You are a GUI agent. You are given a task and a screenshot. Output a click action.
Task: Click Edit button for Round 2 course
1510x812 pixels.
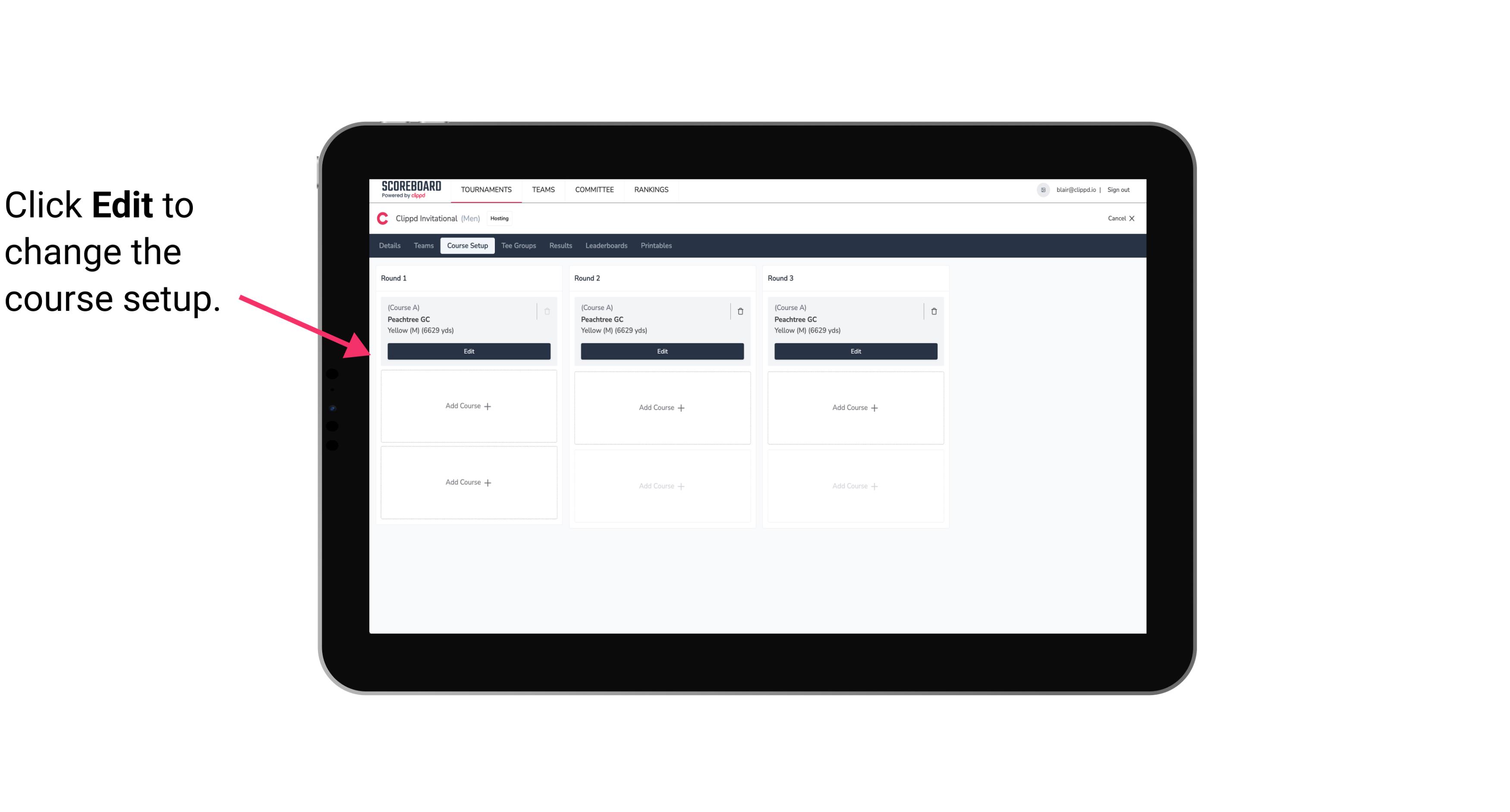(x=661, y=351)
